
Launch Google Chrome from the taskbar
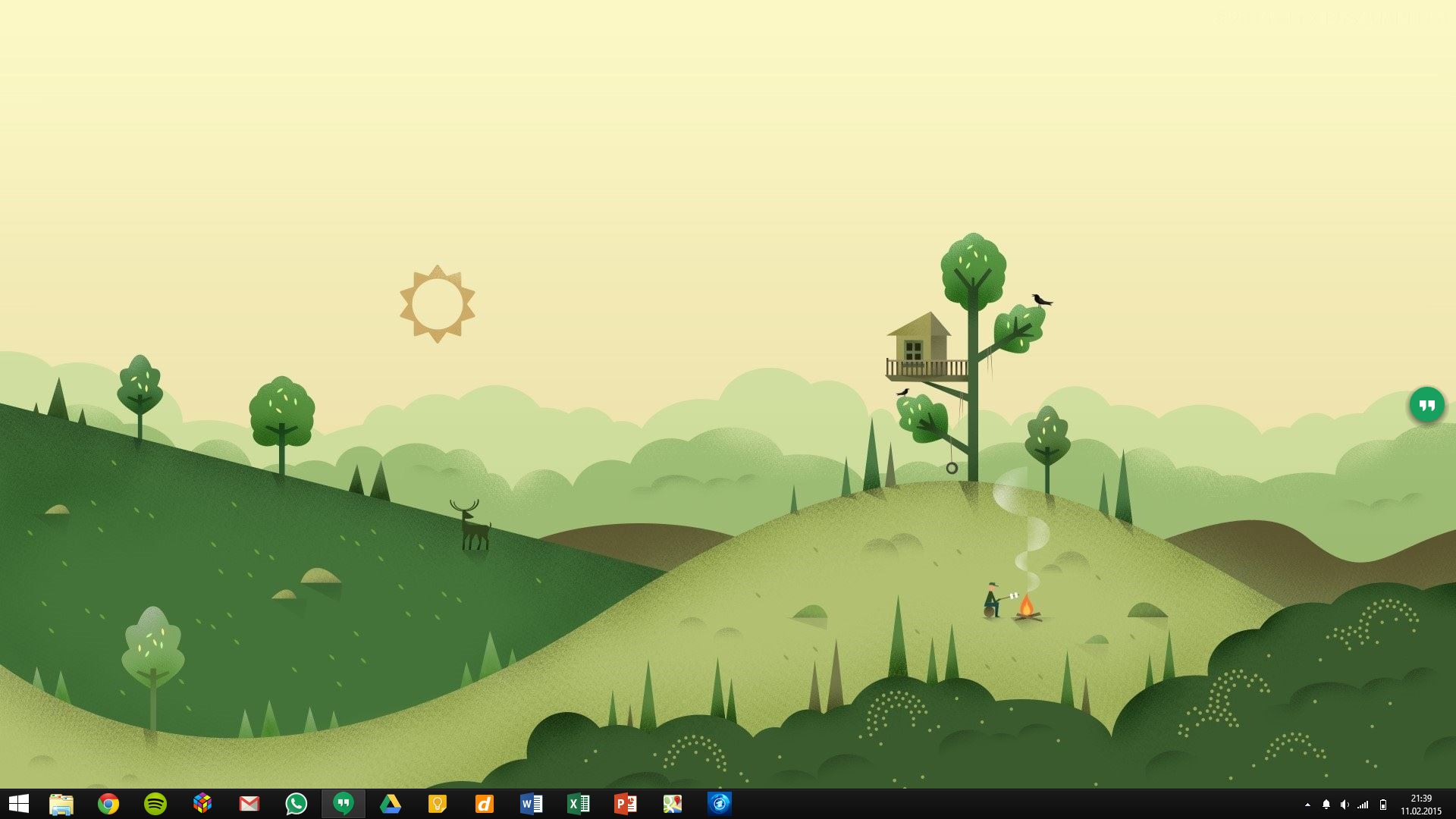[x=108, y=804]
